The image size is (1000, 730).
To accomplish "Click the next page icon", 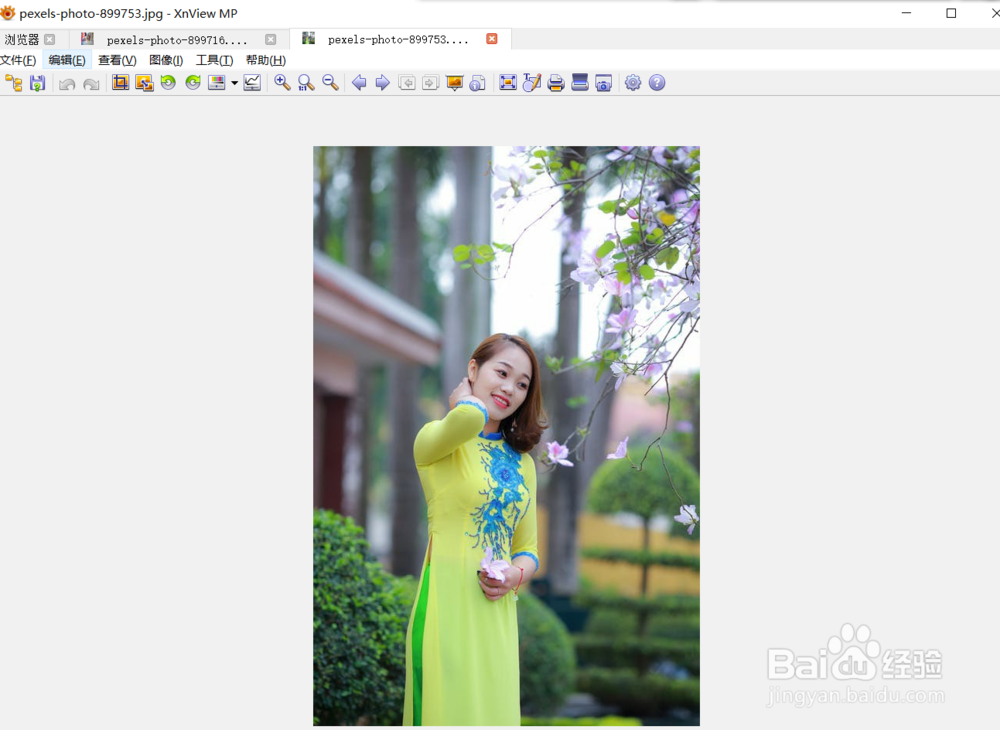I will 430,83.
